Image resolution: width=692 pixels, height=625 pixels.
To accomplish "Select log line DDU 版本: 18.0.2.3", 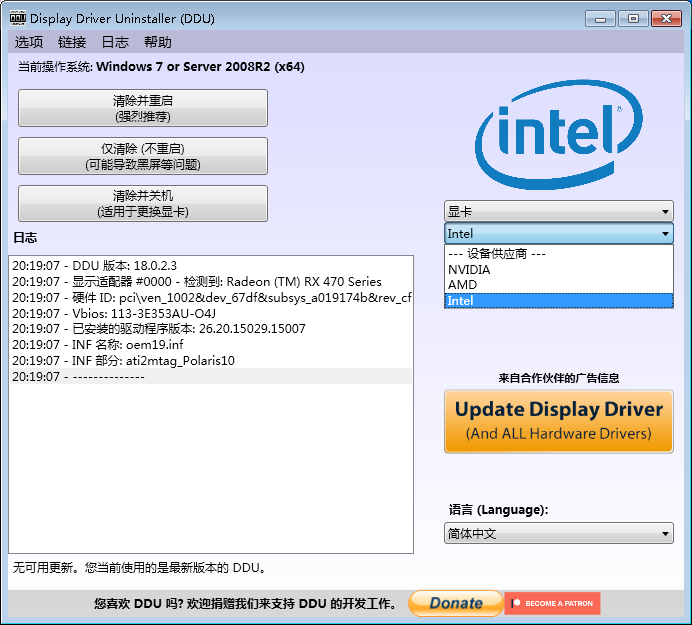I will [x=211, y=266].
